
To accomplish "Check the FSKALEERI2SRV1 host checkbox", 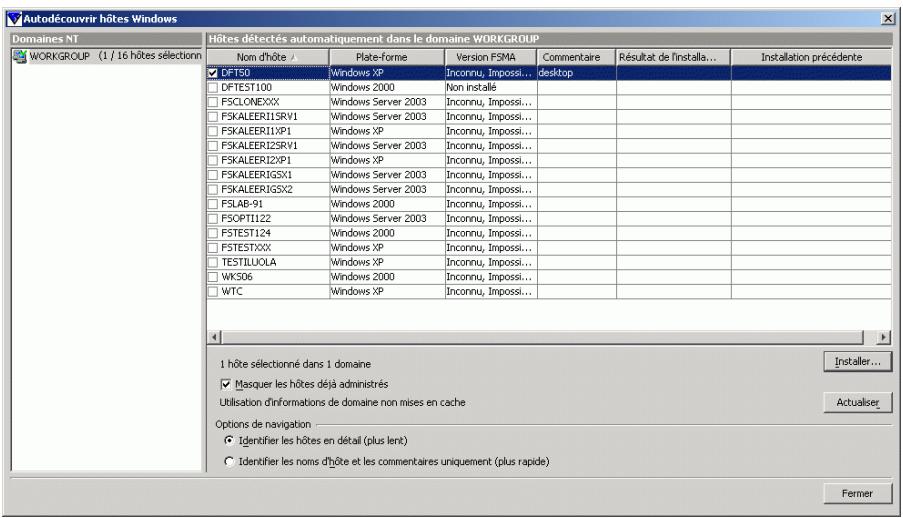I will tap(213, 146).
